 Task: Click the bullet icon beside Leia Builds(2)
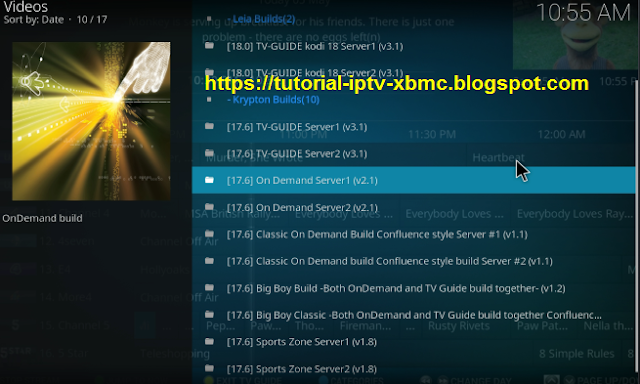(209, 18)
